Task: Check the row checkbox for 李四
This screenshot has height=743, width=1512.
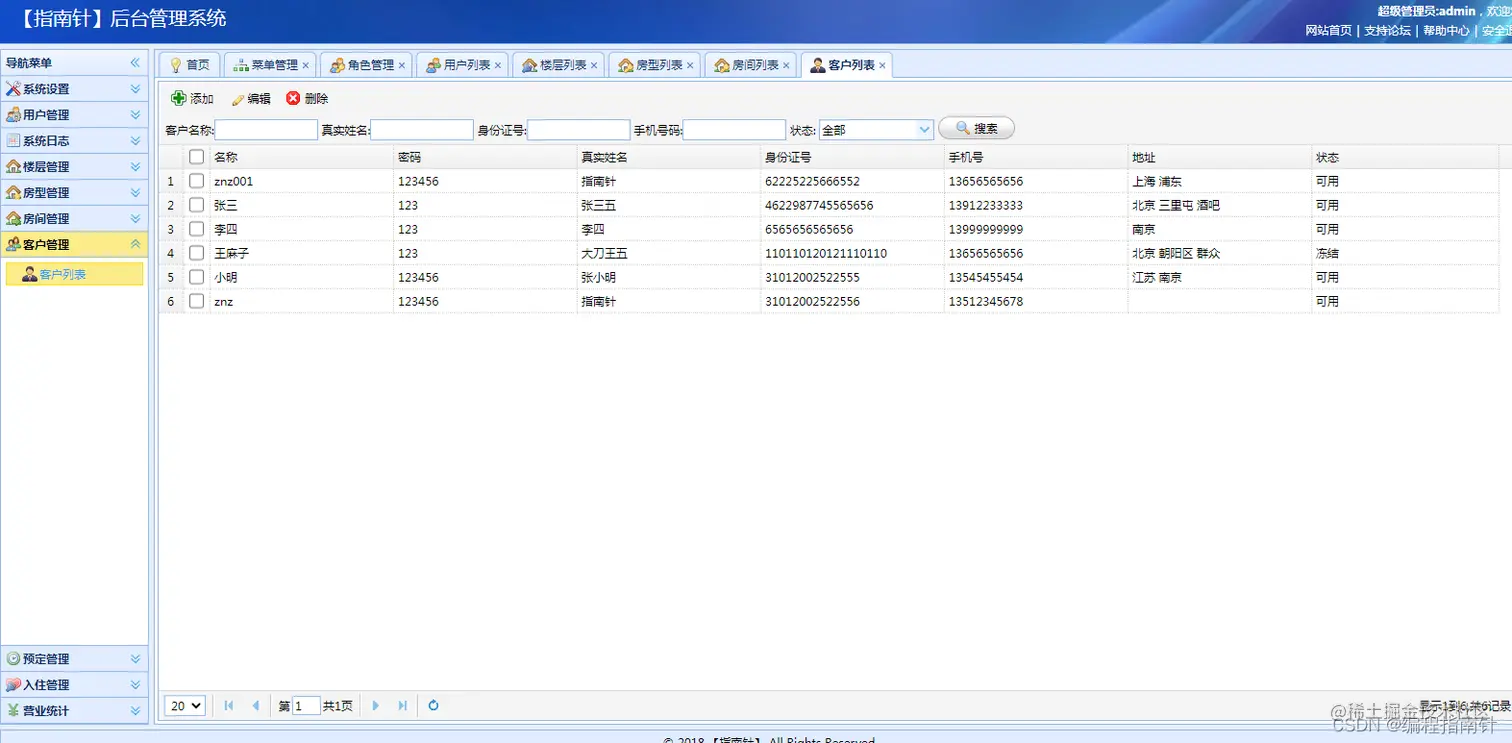Action: pyautogui.click(x=197, y=229)
